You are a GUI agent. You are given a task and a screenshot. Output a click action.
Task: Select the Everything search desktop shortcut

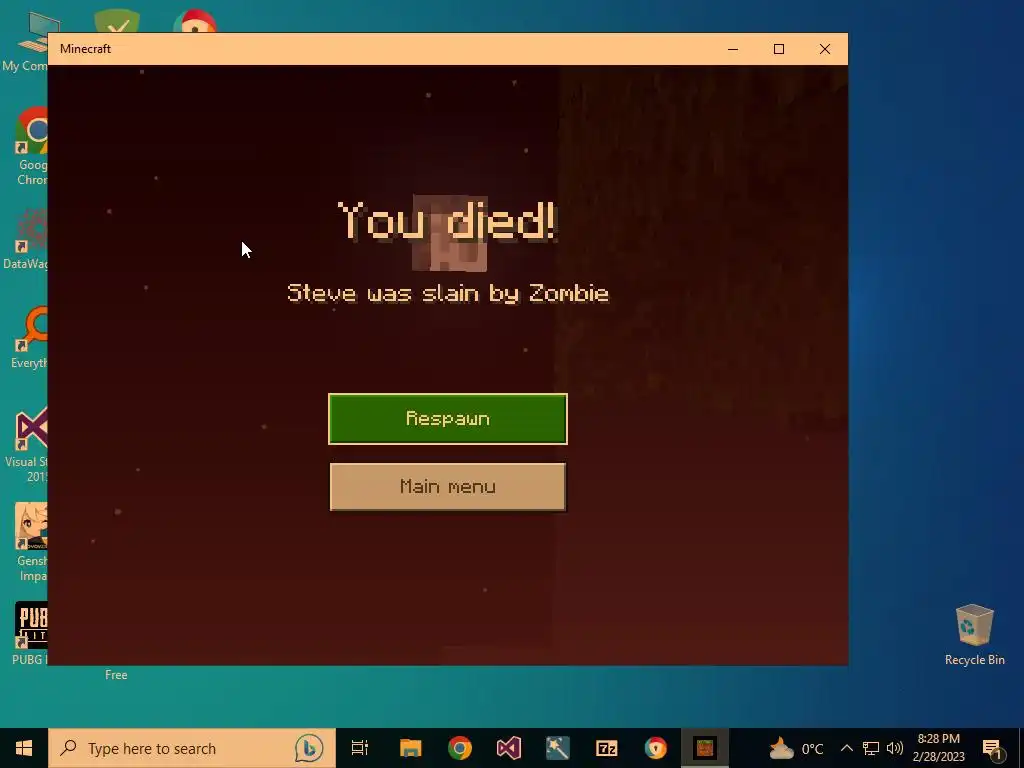click(x=29, y=337)
